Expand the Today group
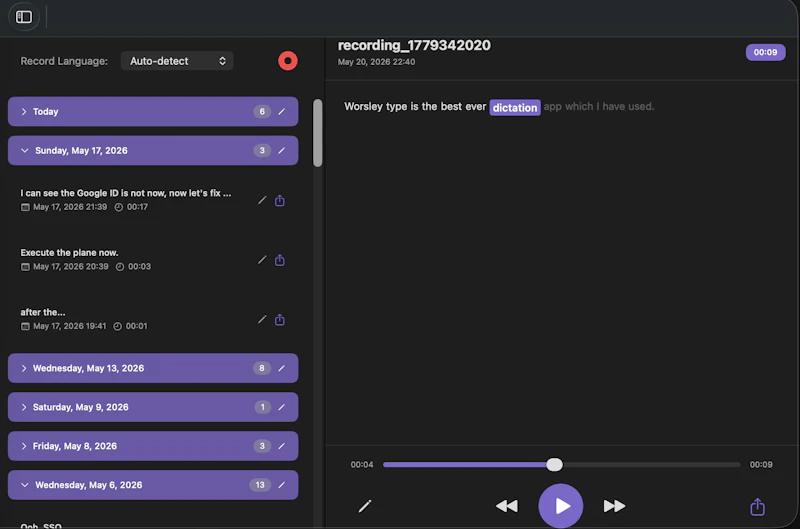The width and height of the screenshot is (800, 529). coord(23,111)
